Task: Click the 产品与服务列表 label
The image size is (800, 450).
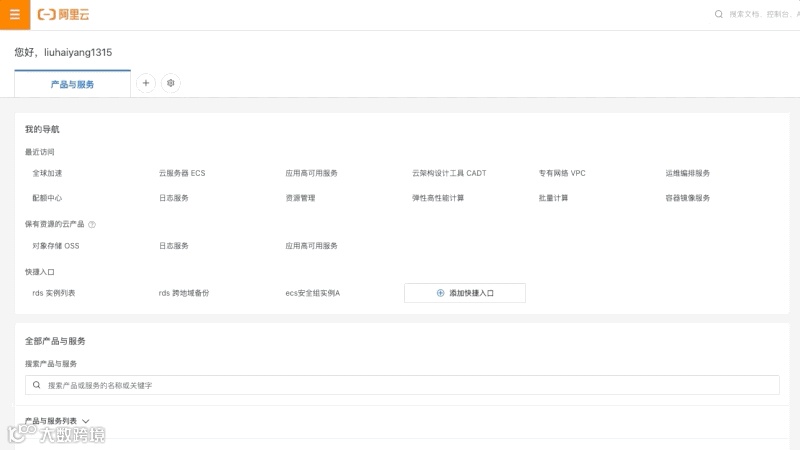Action: [51, 421]
